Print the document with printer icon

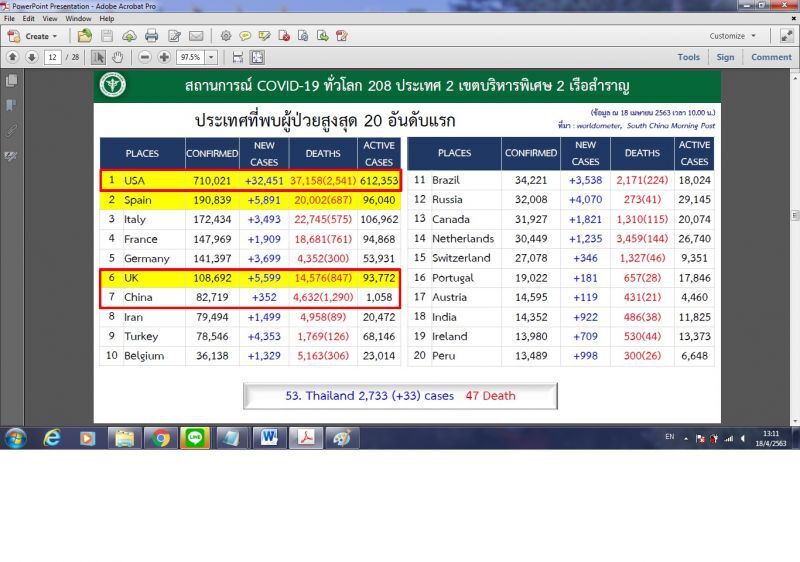pos(152,36)
